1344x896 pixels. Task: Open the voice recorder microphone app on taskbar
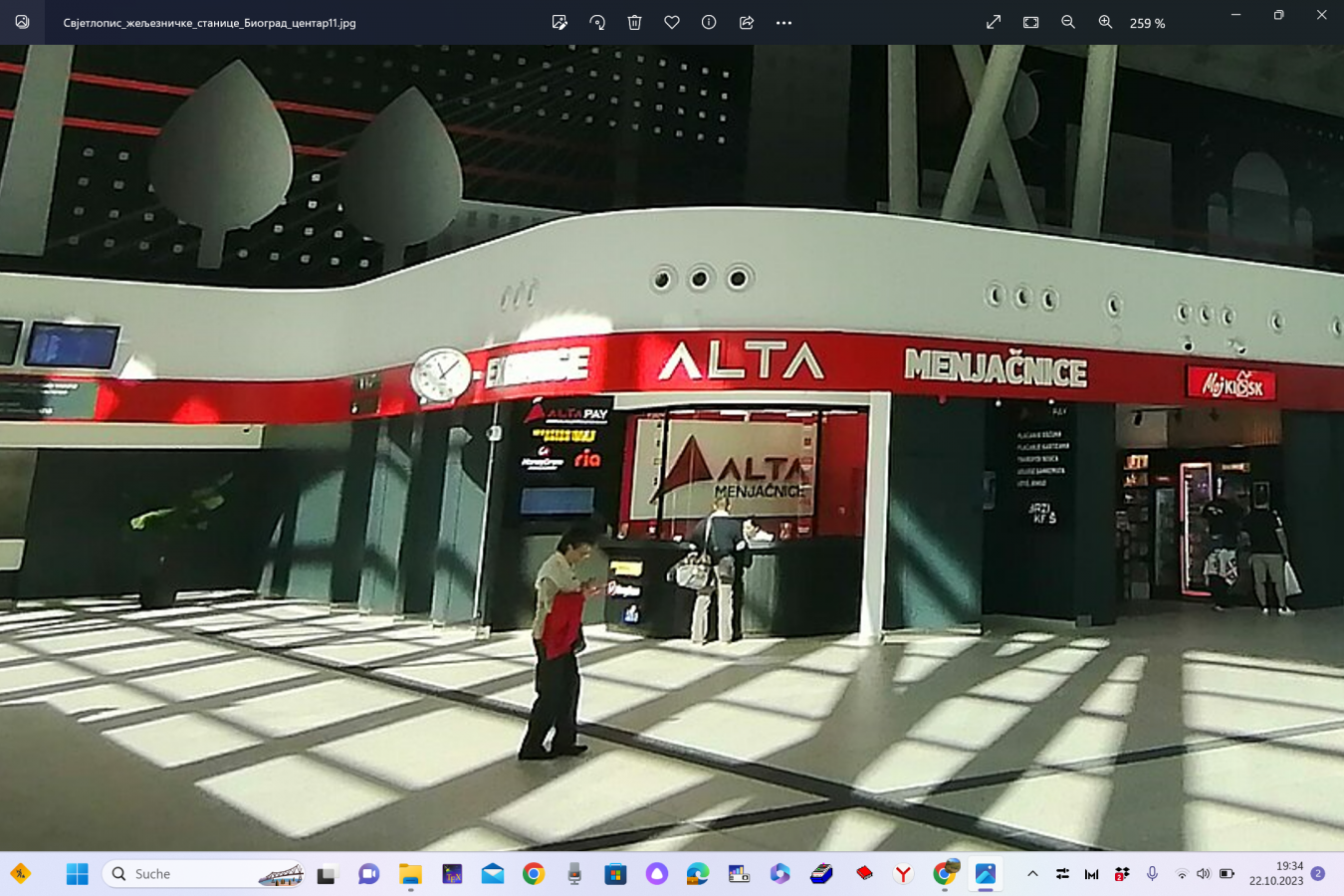[x=574, y=874]
